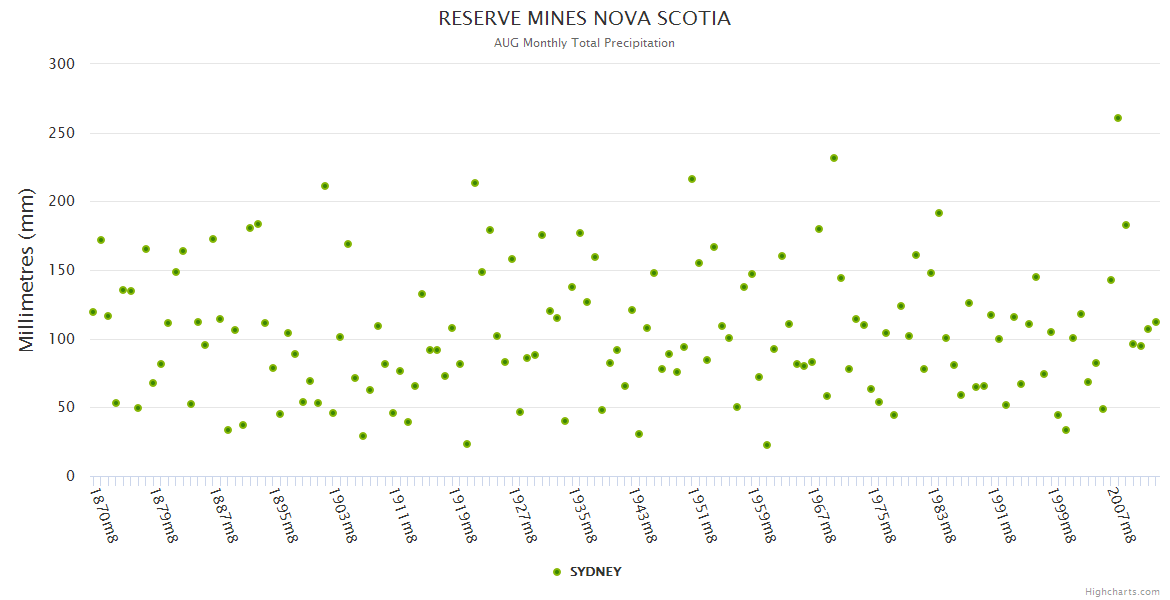Click the last data point at far right
Image resolution: width=1170 pixels, height=600 pixels.
1156,322
